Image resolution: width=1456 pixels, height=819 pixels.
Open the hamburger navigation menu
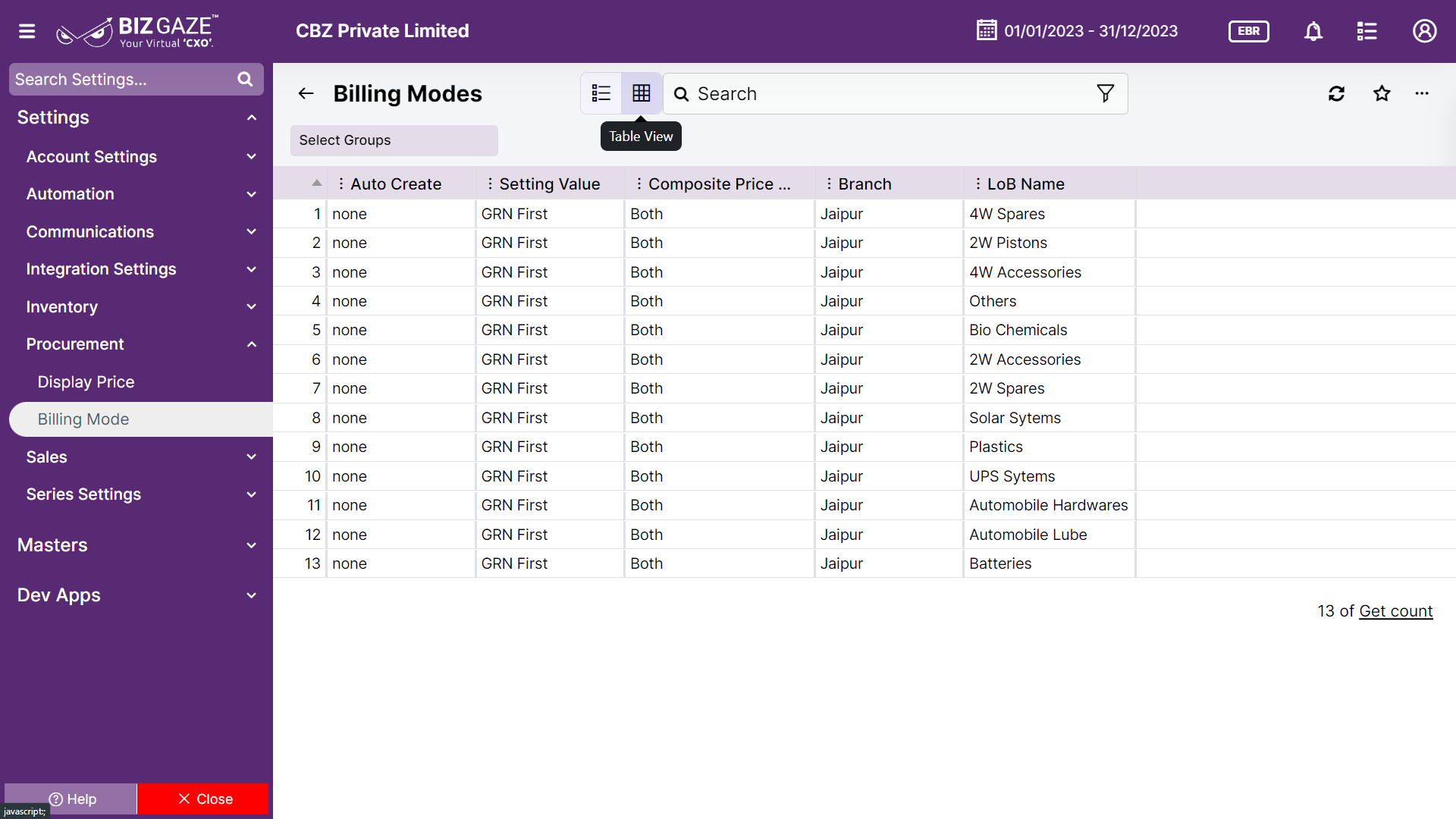pyautogui.click(x=27, y=31)
